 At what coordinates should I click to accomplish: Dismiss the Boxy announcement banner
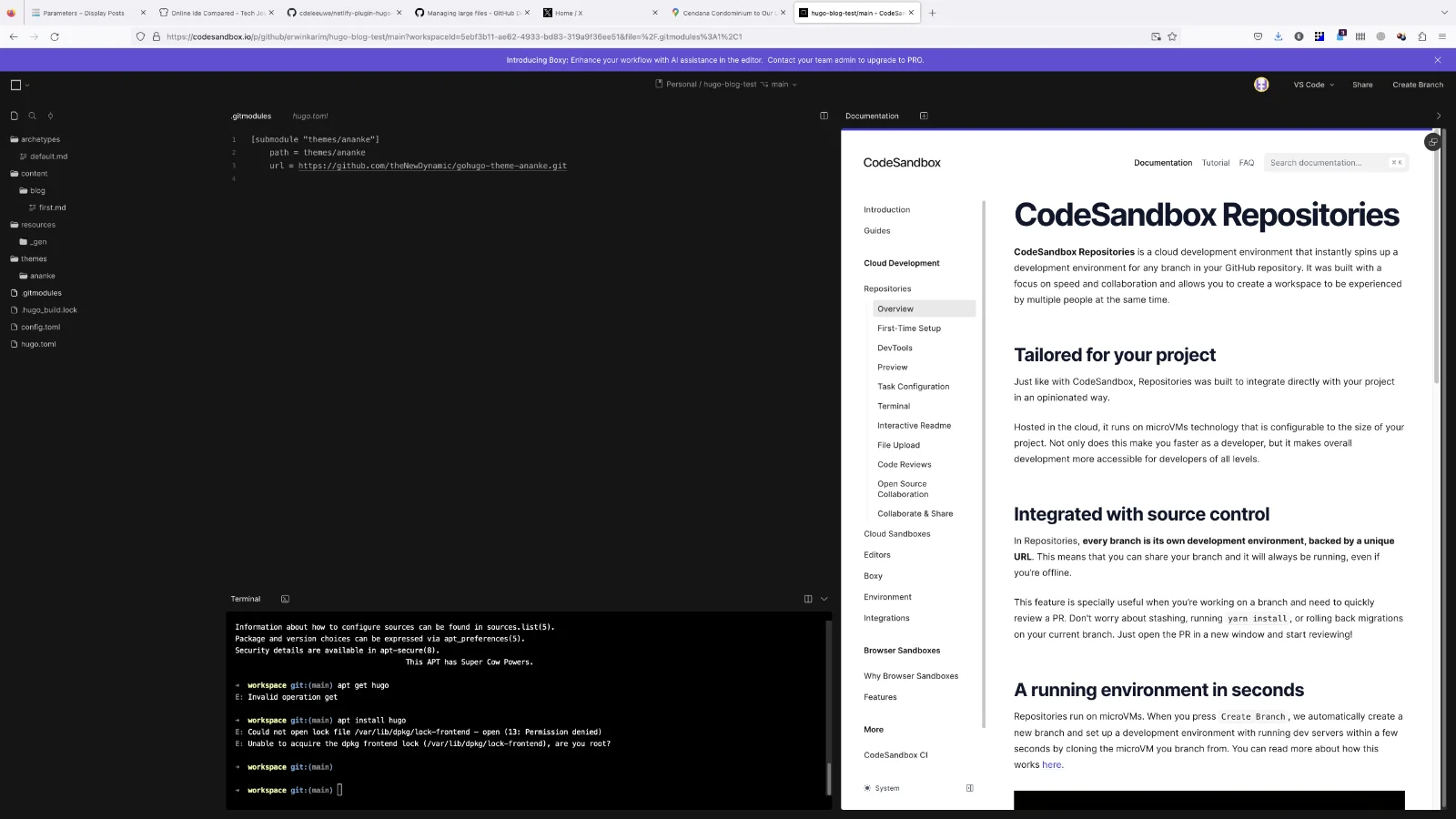1438,60
